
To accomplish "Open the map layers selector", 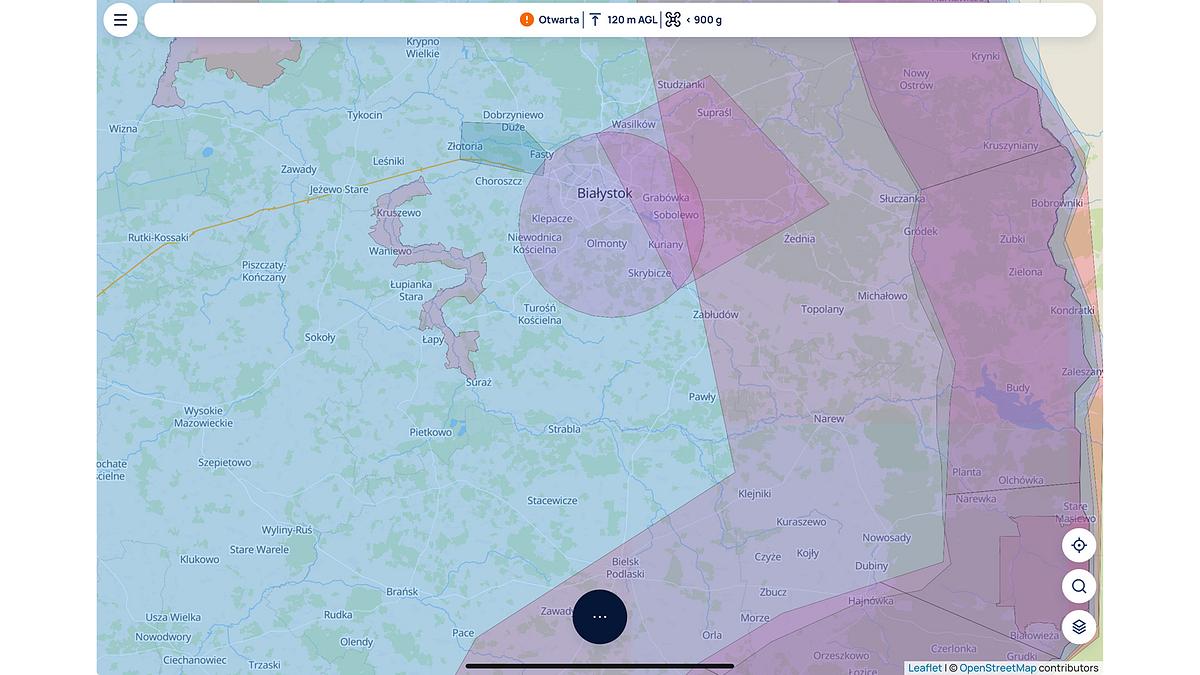I will pos(1079,627).
